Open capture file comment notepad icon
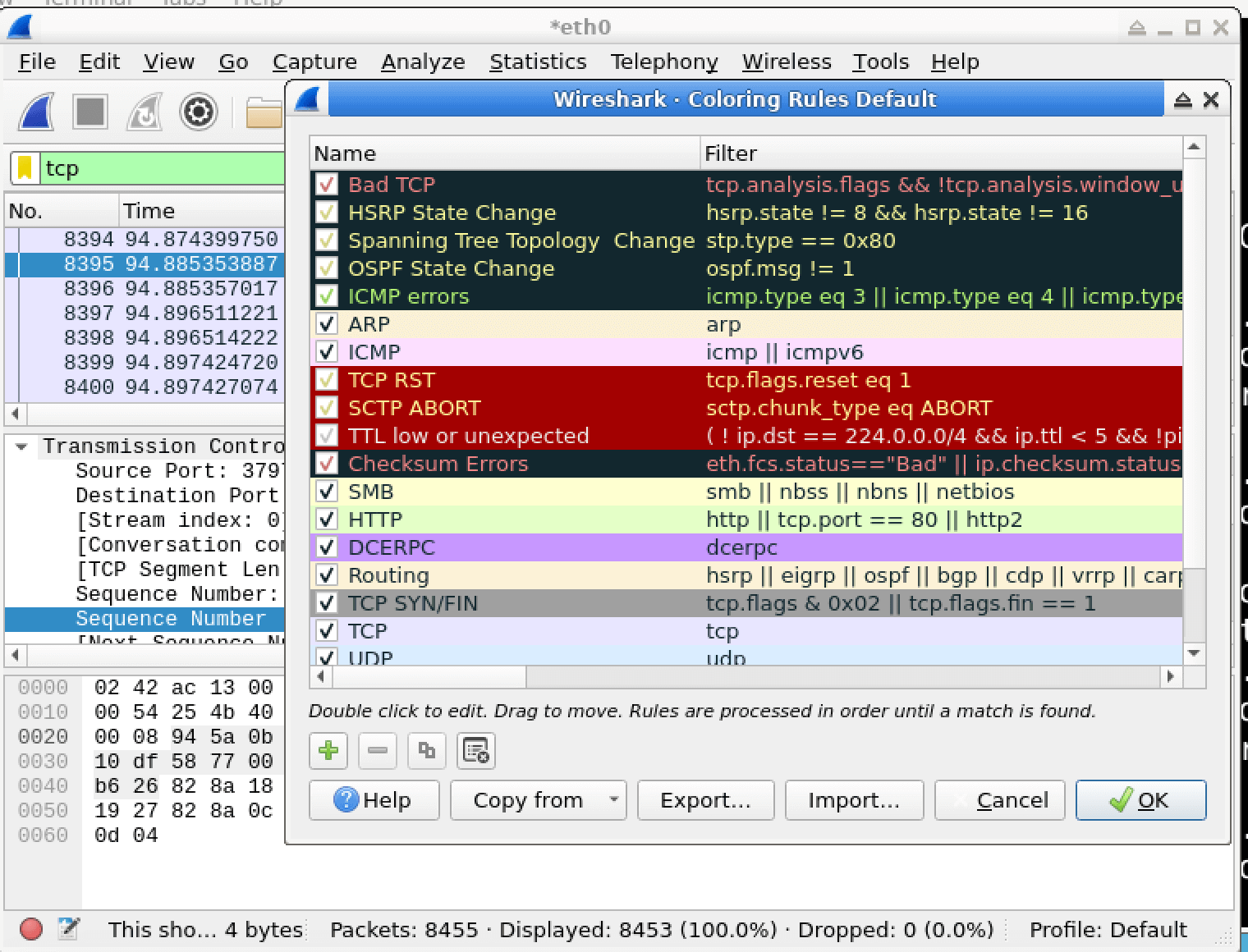Image resolution: width=1248 pixels, height=952 pixels. point(69,929)
